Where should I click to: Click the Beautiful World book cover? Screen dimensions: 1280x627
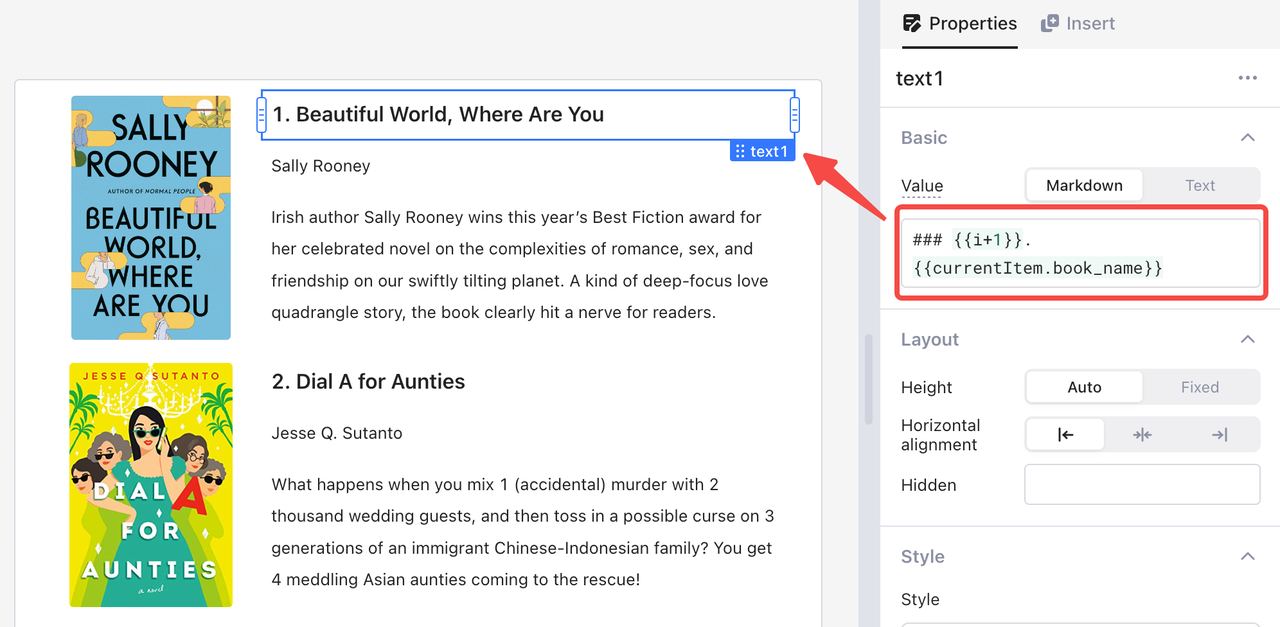coord(151,218)
